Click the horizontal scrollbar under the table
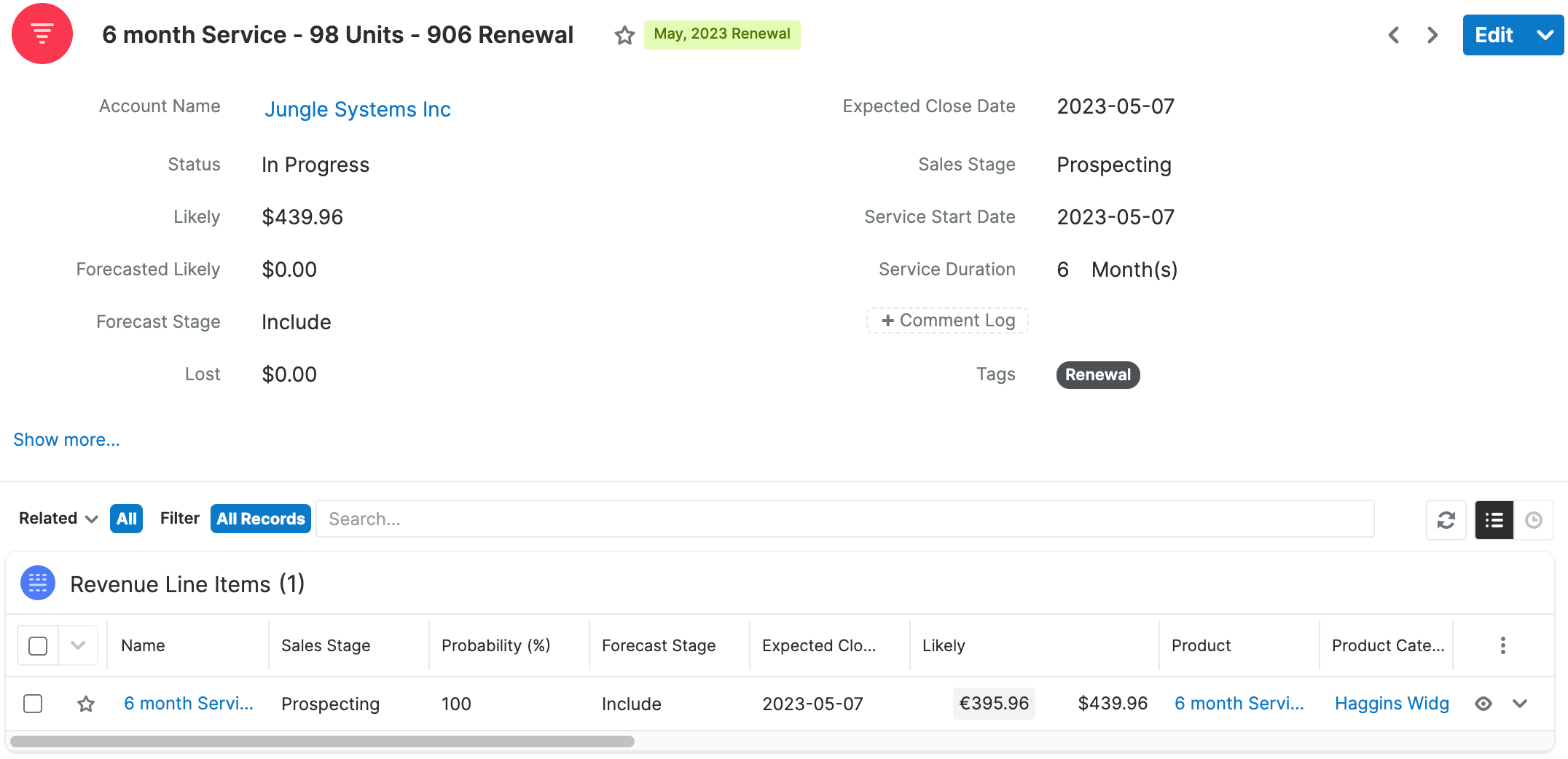This screenshot has width=1568, height=759. (x=322, y=742)
